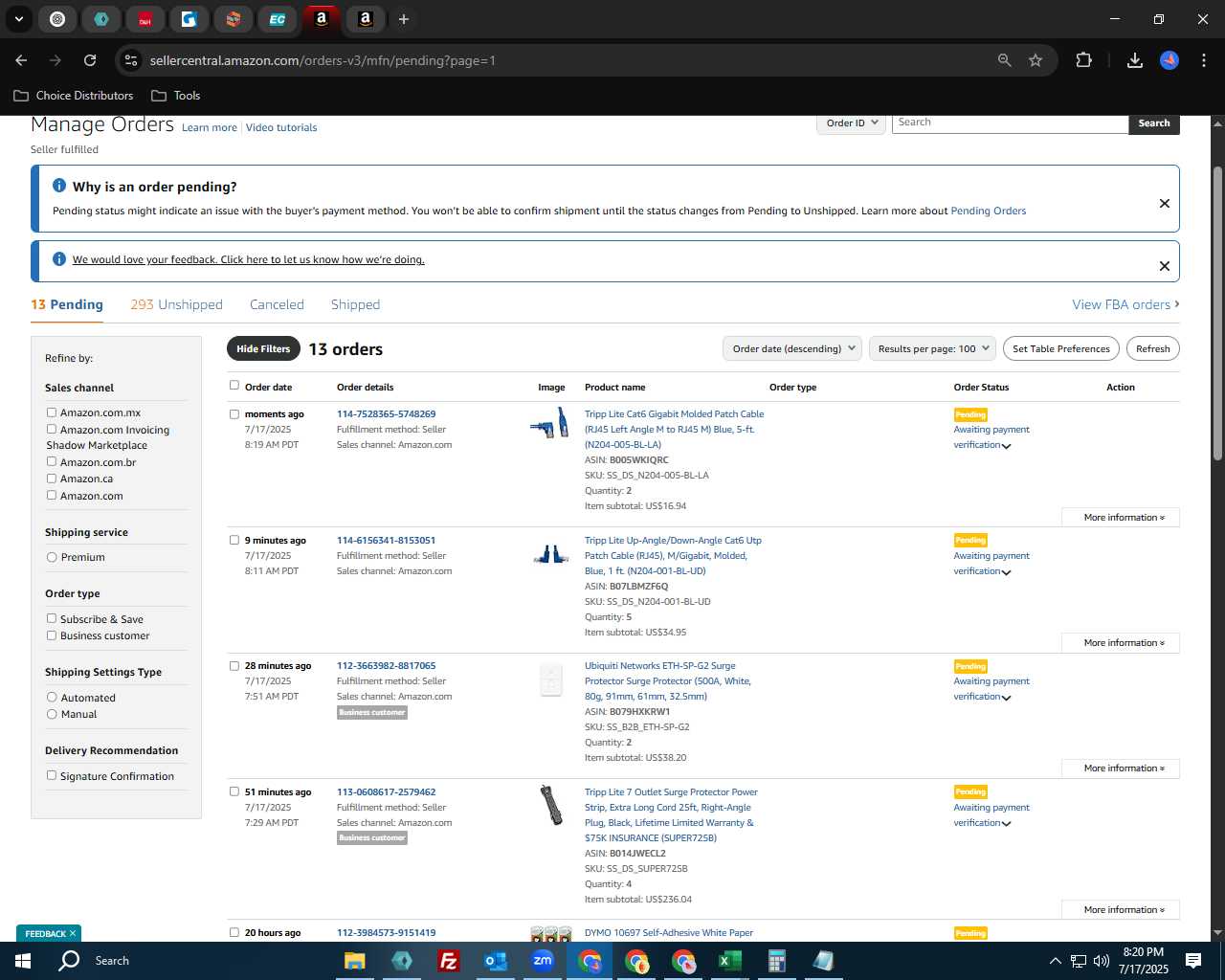Open Chrome profile avatar

[1169, 60]
